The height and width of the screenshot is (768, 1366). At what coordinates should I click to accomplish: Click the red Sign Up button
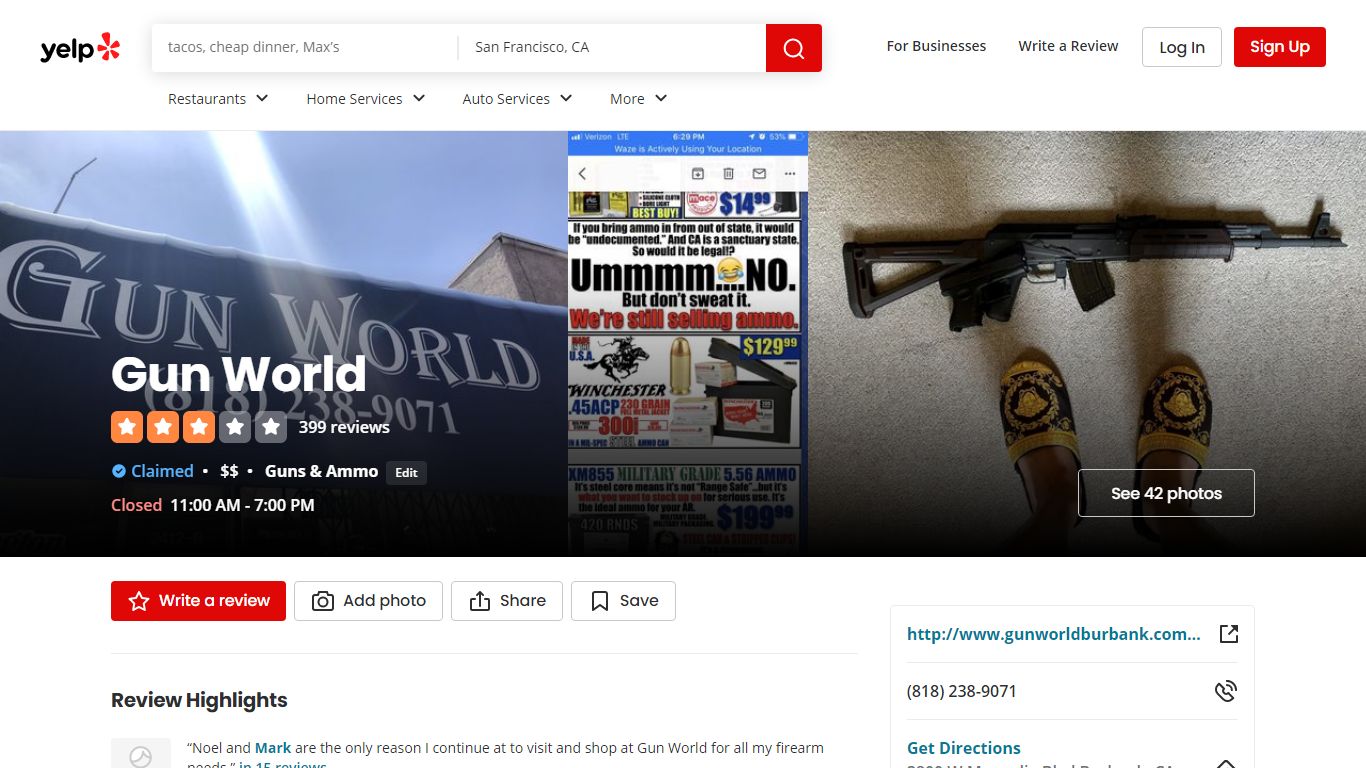coord(1280,47)
